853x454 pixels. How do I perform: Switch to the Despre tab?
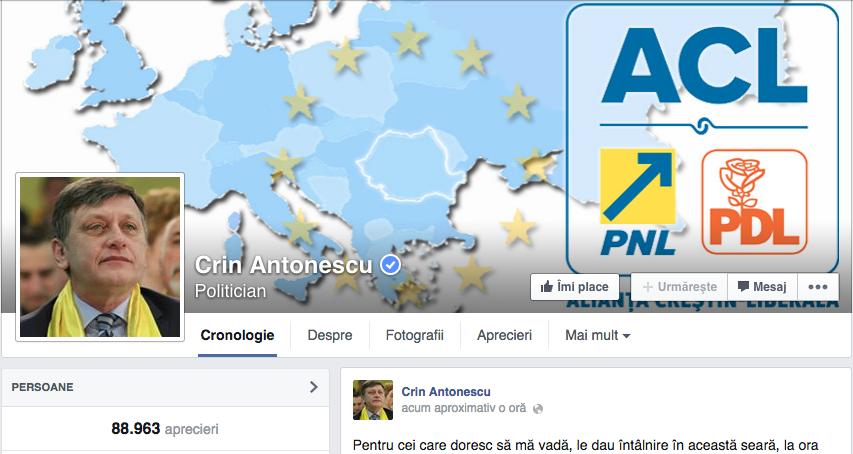(x=330, y=335)
